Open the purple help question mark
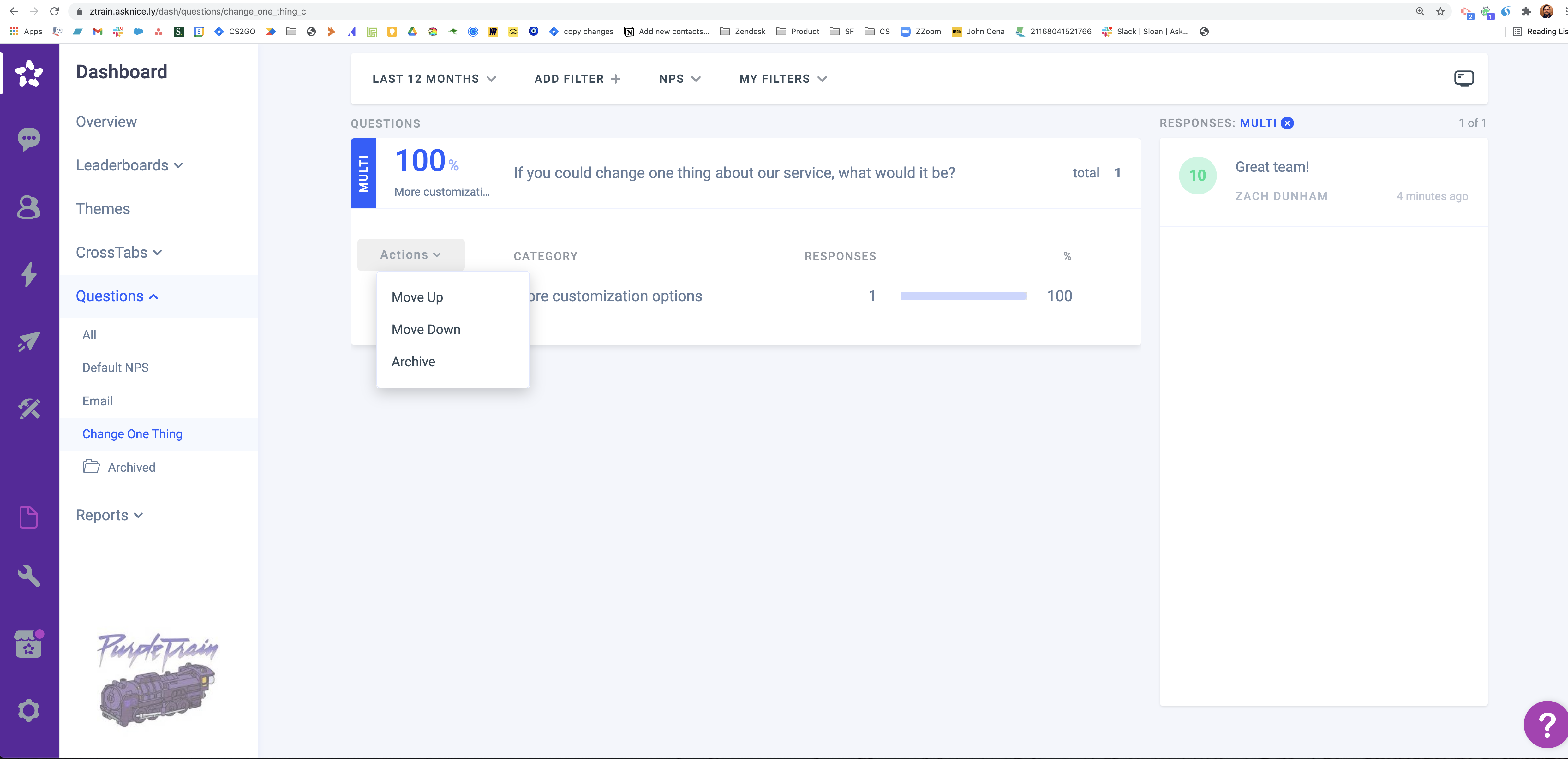 coord(1547,724)
